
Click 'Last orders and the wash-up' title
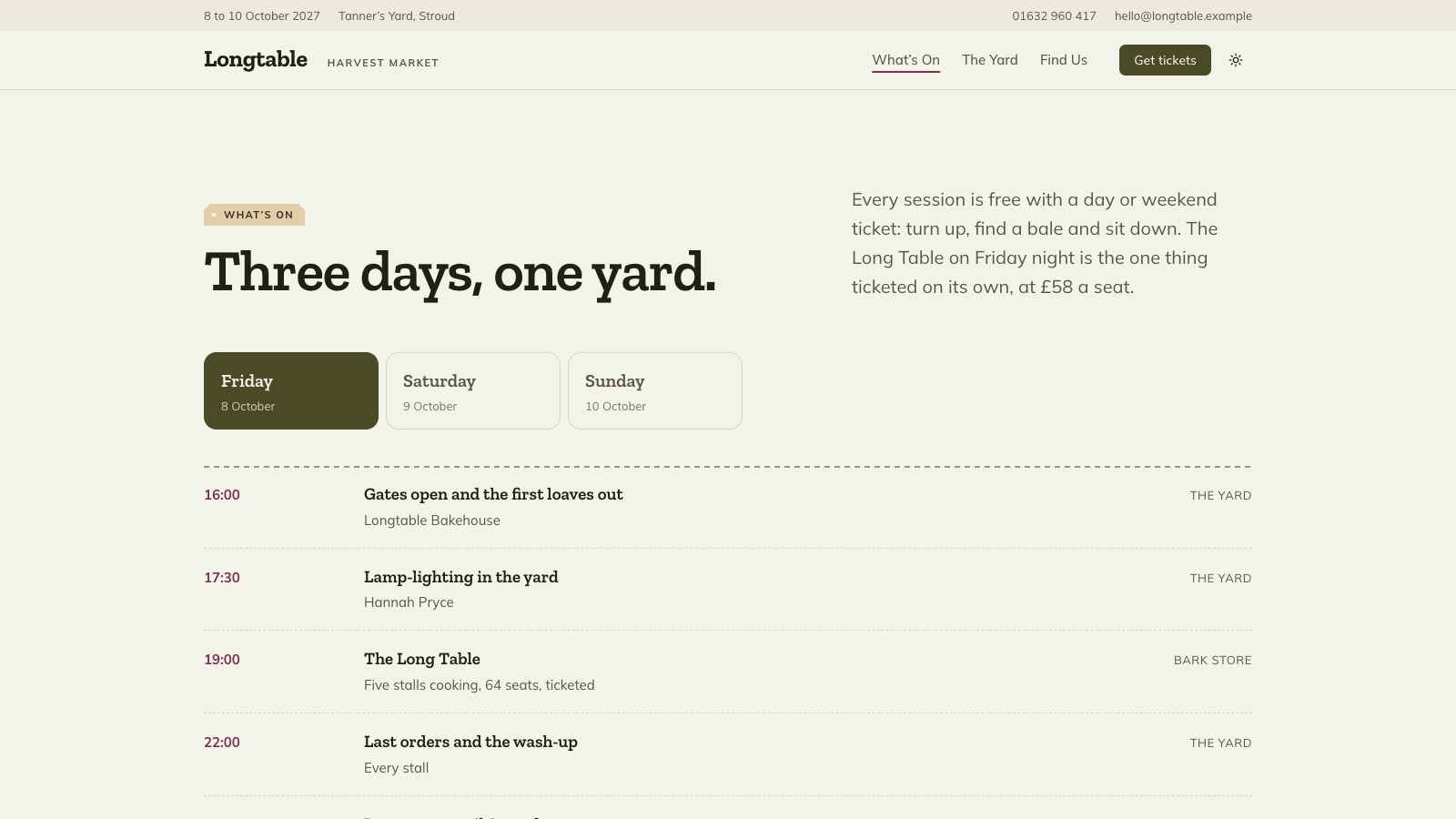[x=470, y=742]
